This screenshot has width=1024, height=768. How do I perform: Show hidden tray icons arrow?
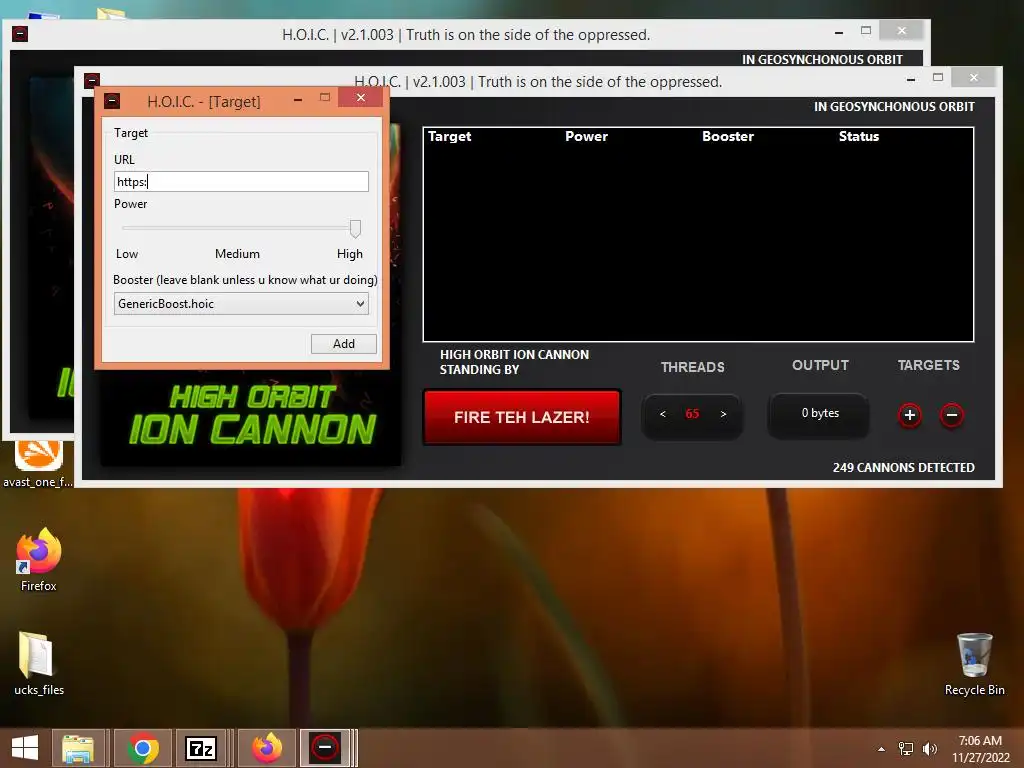coord(882,749)
